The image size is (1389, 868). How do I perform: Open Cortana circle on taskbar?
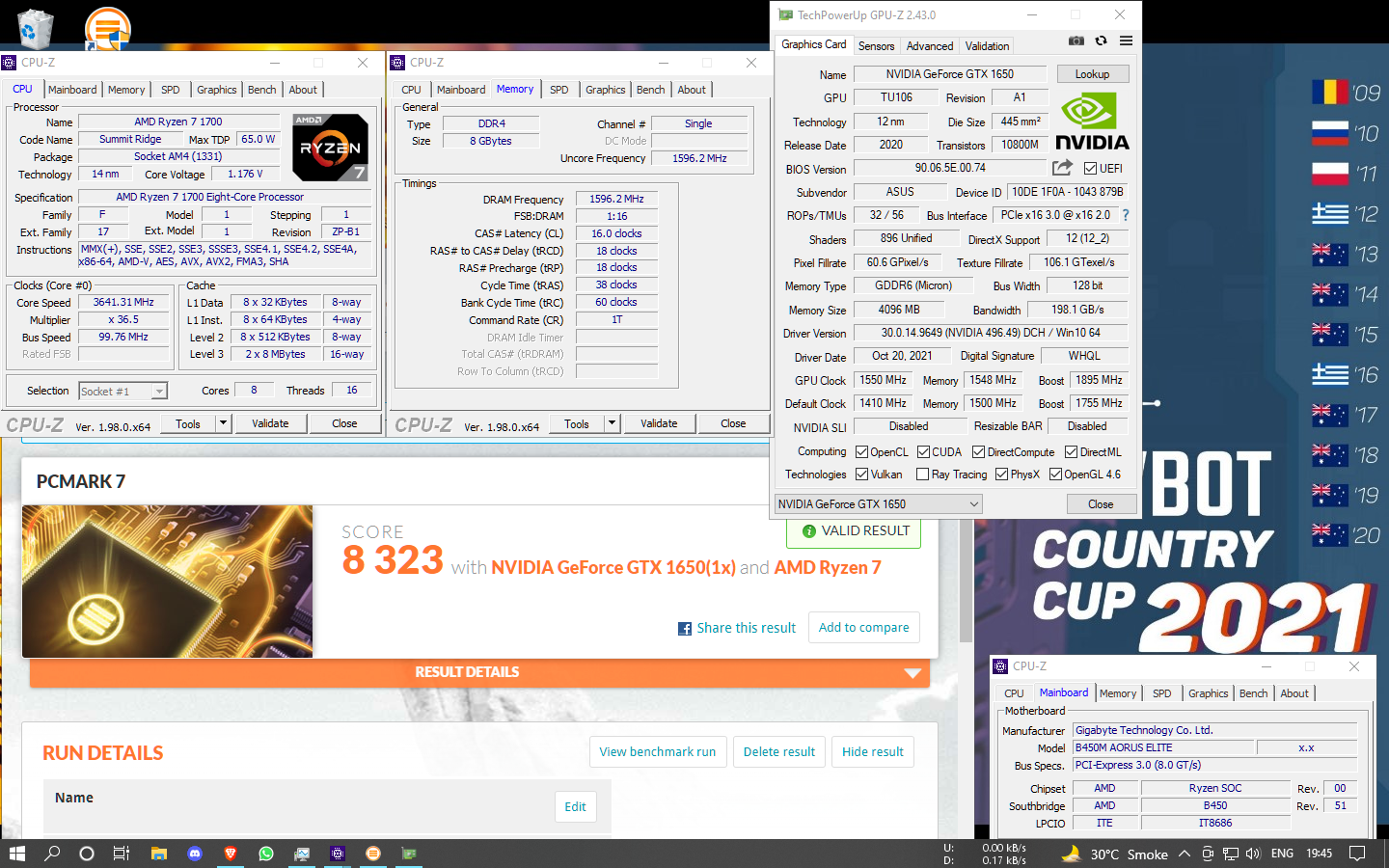click(87, 854)
